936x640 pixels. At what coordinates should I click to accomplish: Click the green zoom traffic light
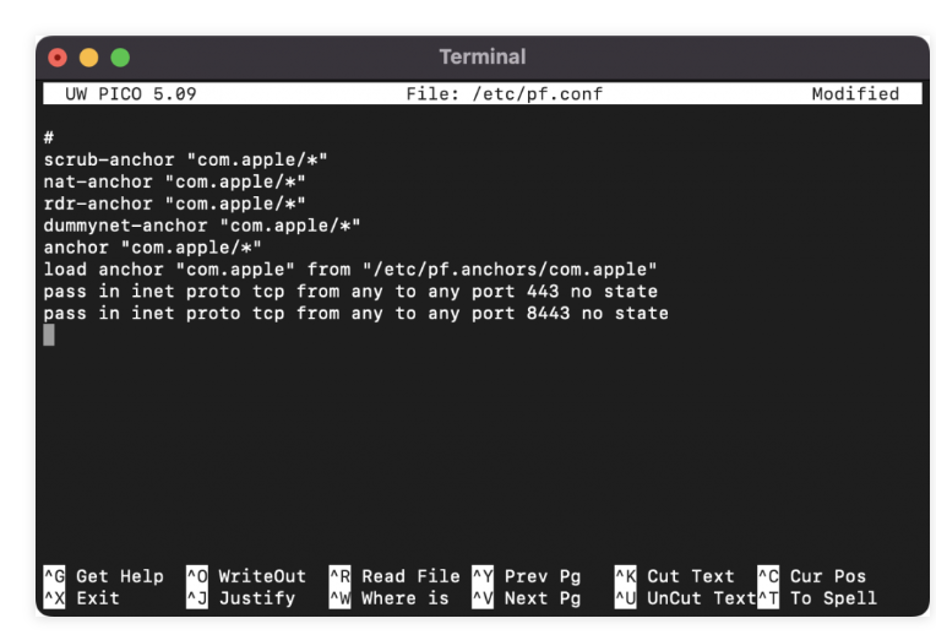(119, 57)
